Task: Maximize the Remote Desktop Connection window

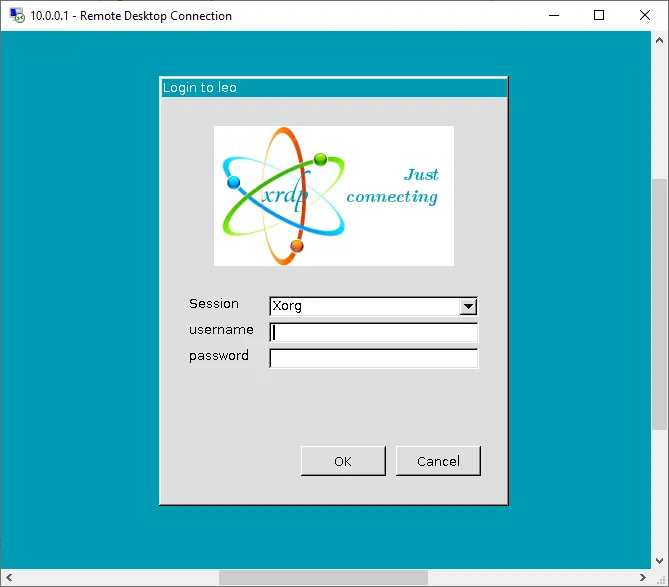Action: click(x=599, y=16)
